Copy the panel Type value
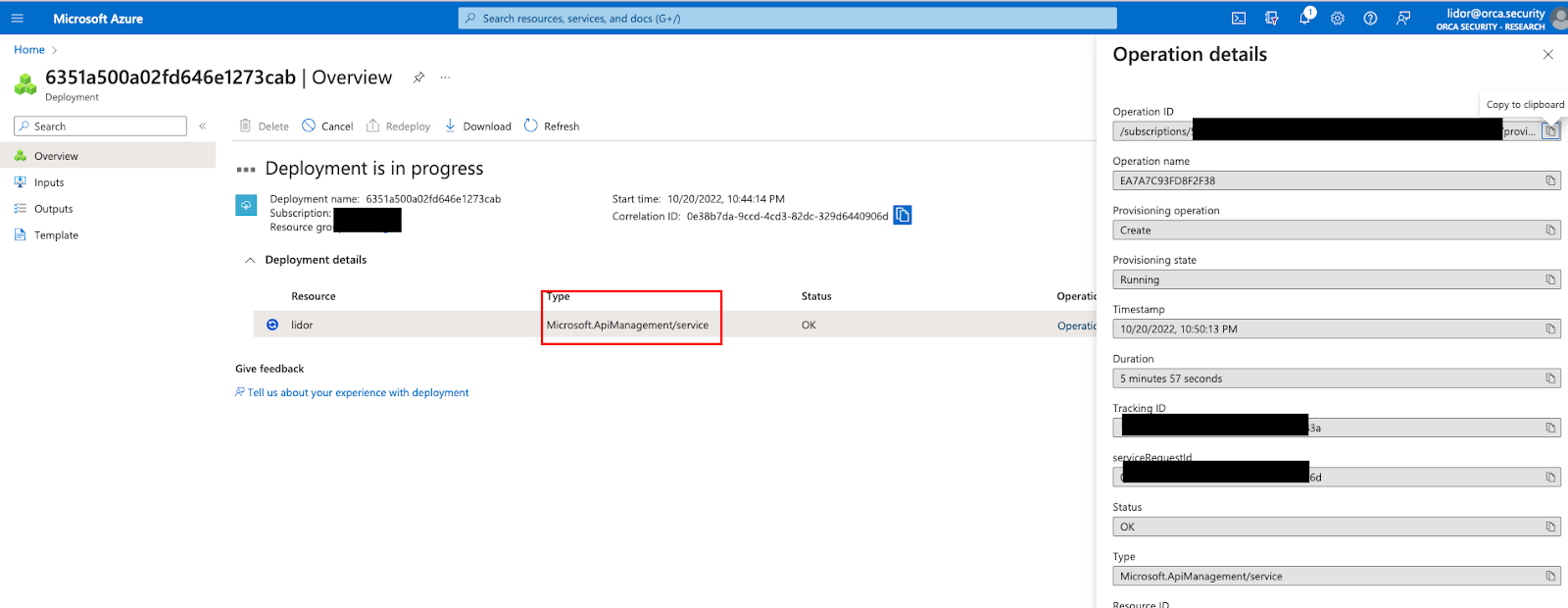 pos(1550,577)
